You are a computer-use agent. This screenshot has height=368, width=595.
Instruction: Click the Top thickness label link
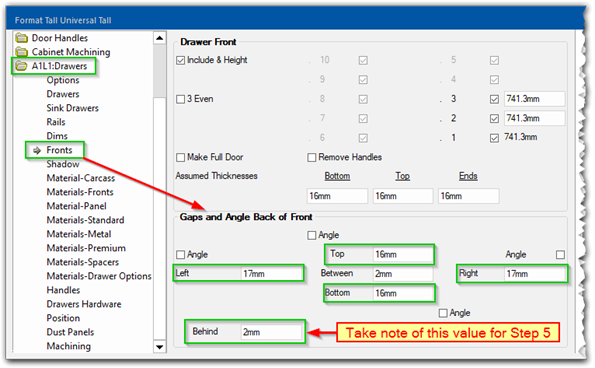403,176
